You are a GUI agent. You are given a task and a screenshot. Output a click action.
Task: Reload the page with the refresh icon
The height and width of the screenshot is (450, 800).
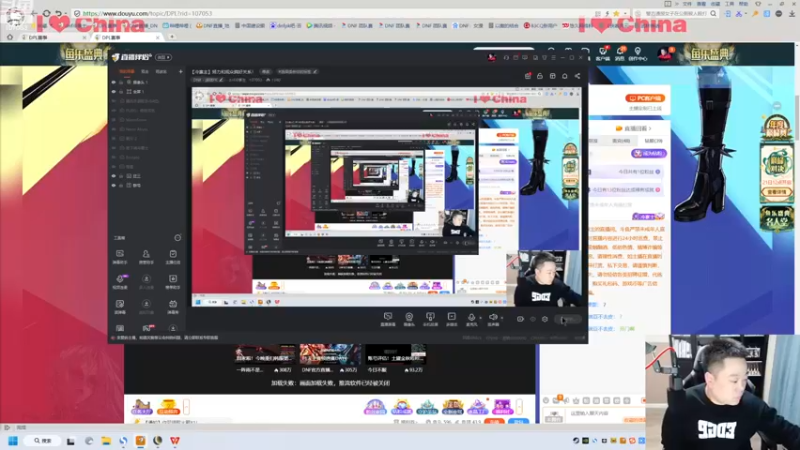(46, 13)
